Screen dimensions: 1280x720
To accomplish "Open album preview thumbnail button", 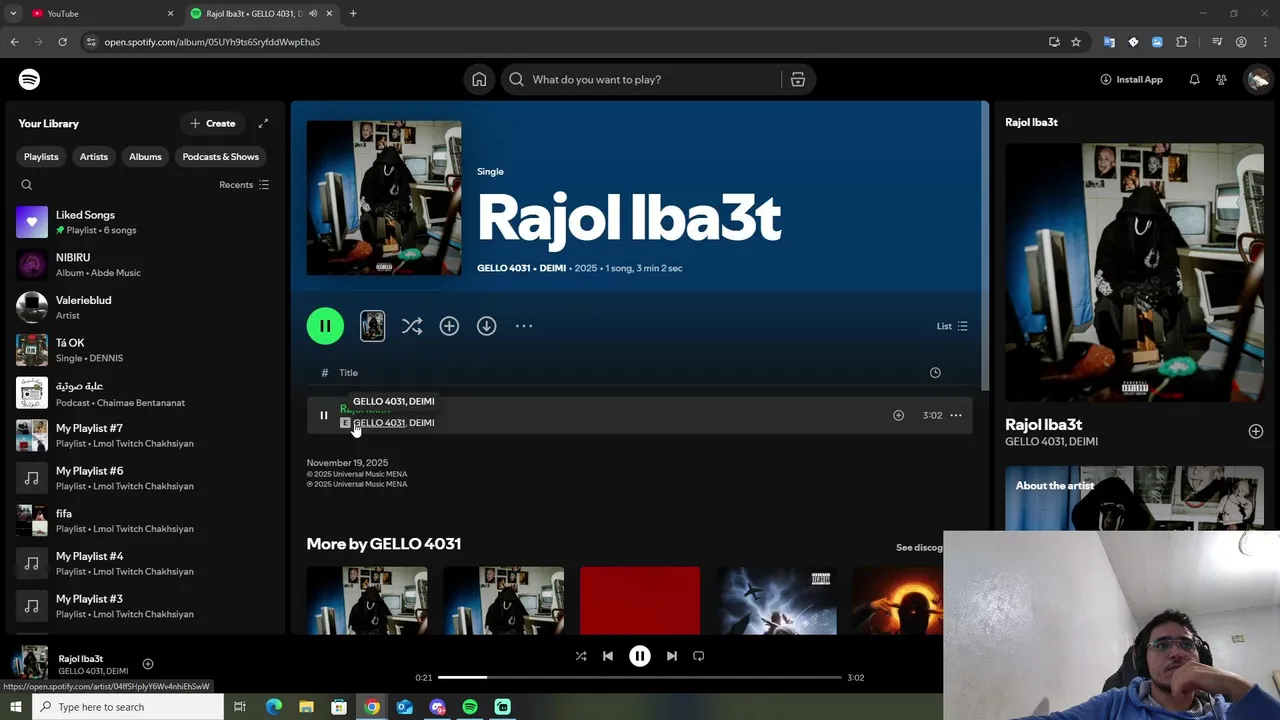I will (372, 326).
